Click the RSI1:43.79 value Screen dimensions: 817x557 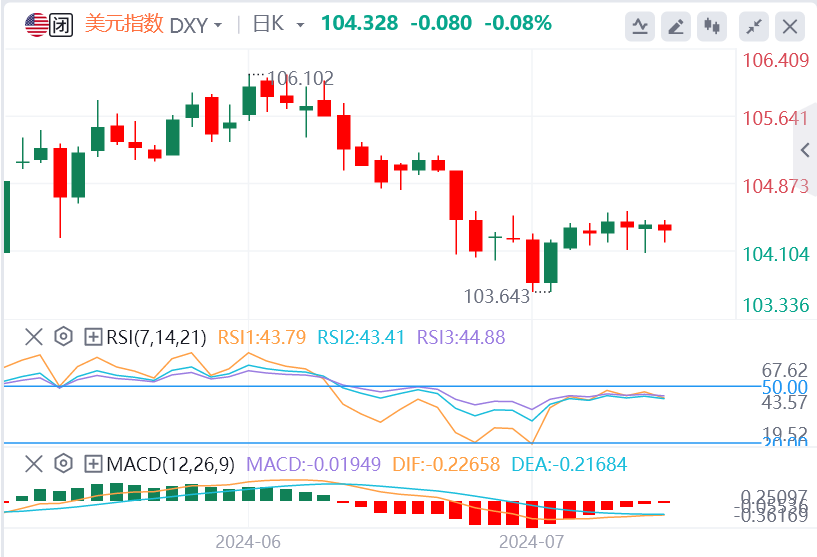click(262, 337)
